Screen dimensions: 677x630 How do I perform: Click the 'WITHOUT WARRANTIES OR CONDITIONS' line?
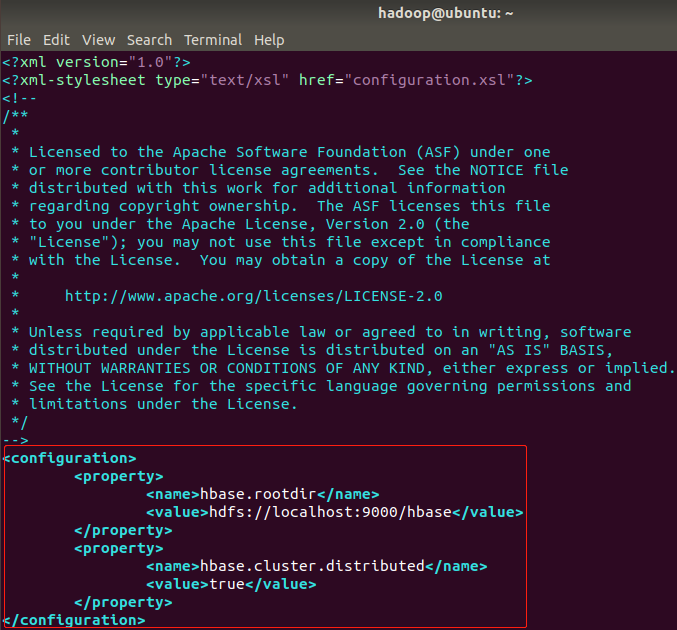(343, 368)
